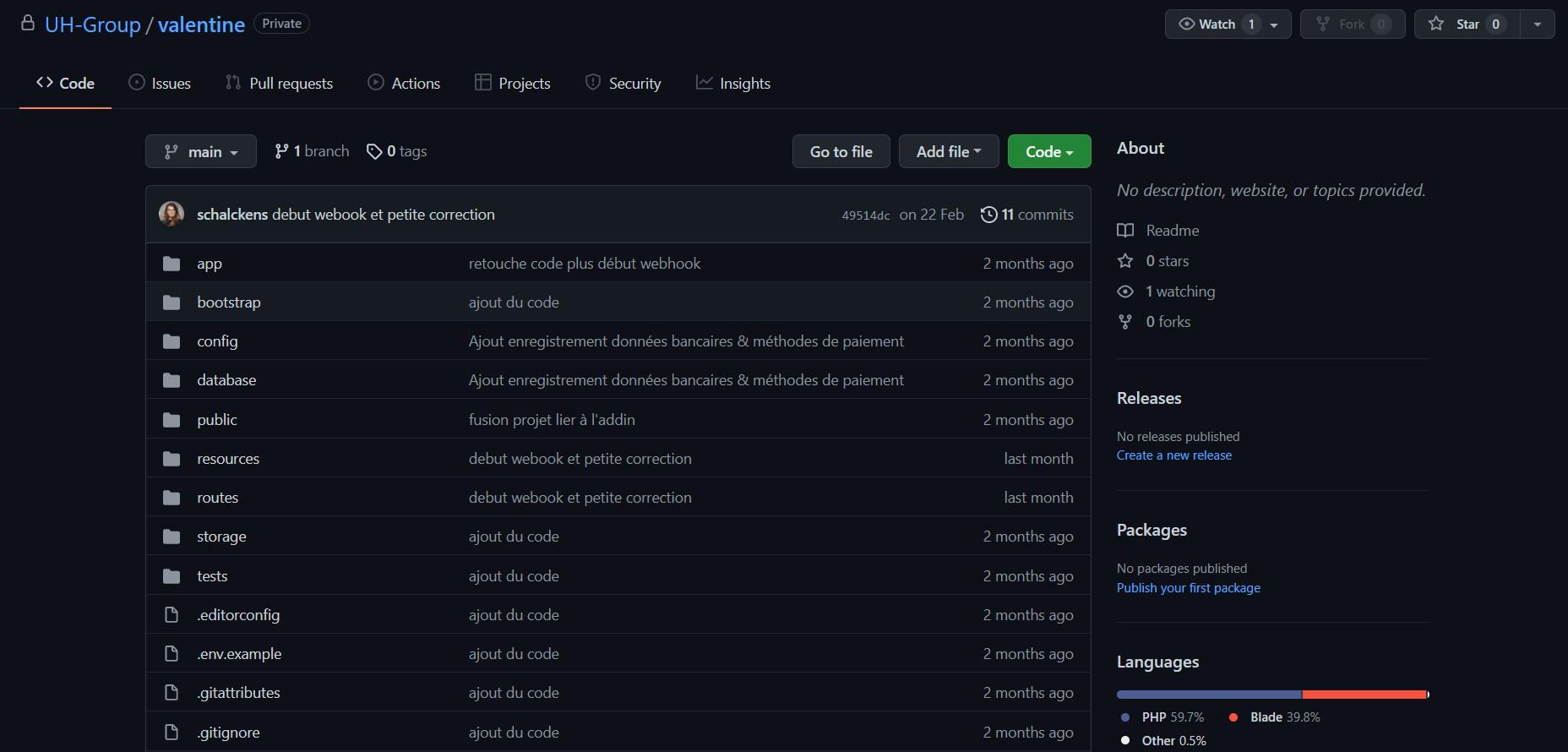This screenshot has height=752, width=1568.
Task: Open the routes folder
Action: pyautogui.click(x=218, y=498)
